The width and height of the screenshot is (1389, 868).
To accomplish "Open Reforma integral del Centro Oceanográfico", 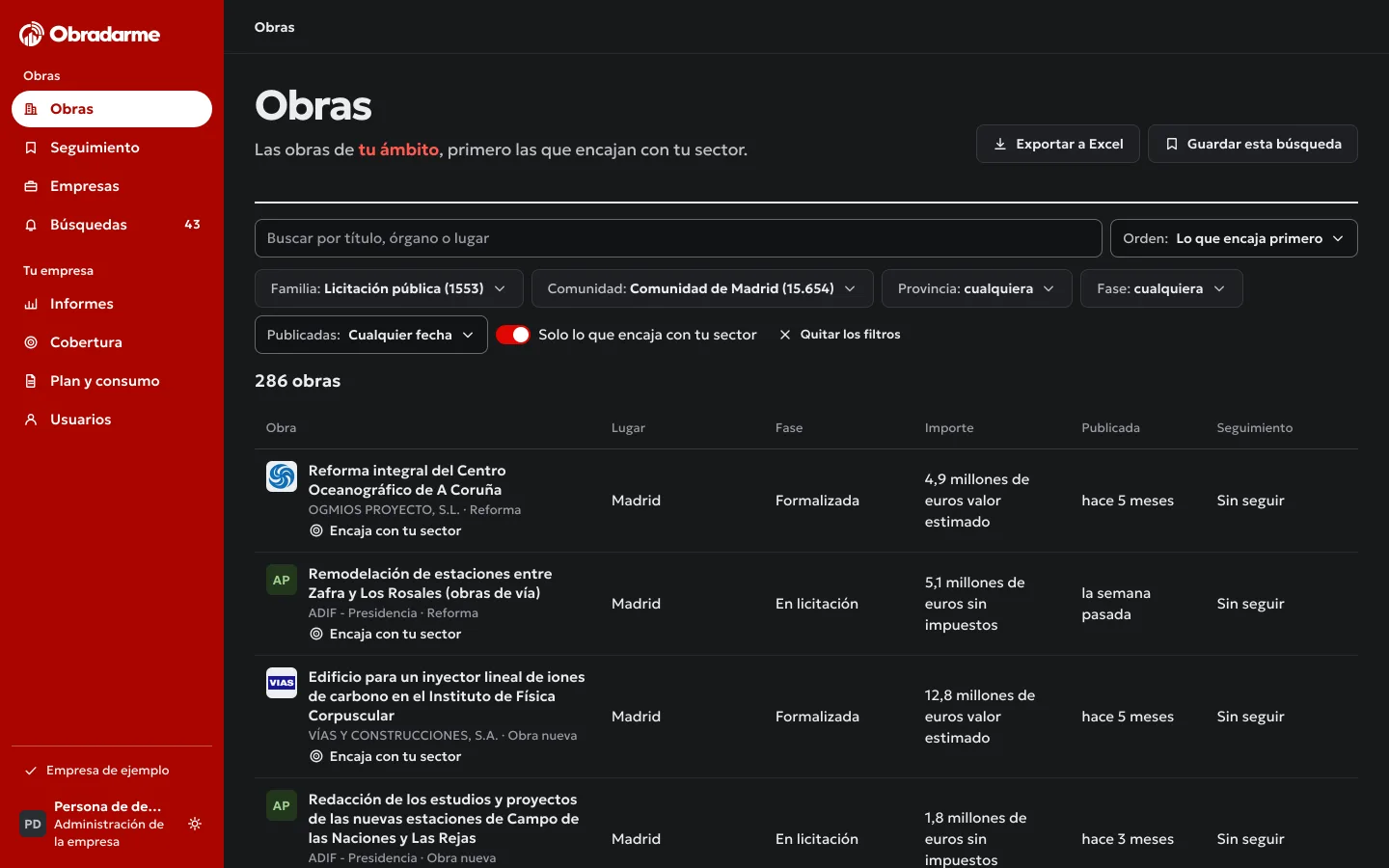I will (x=407, y=480).
